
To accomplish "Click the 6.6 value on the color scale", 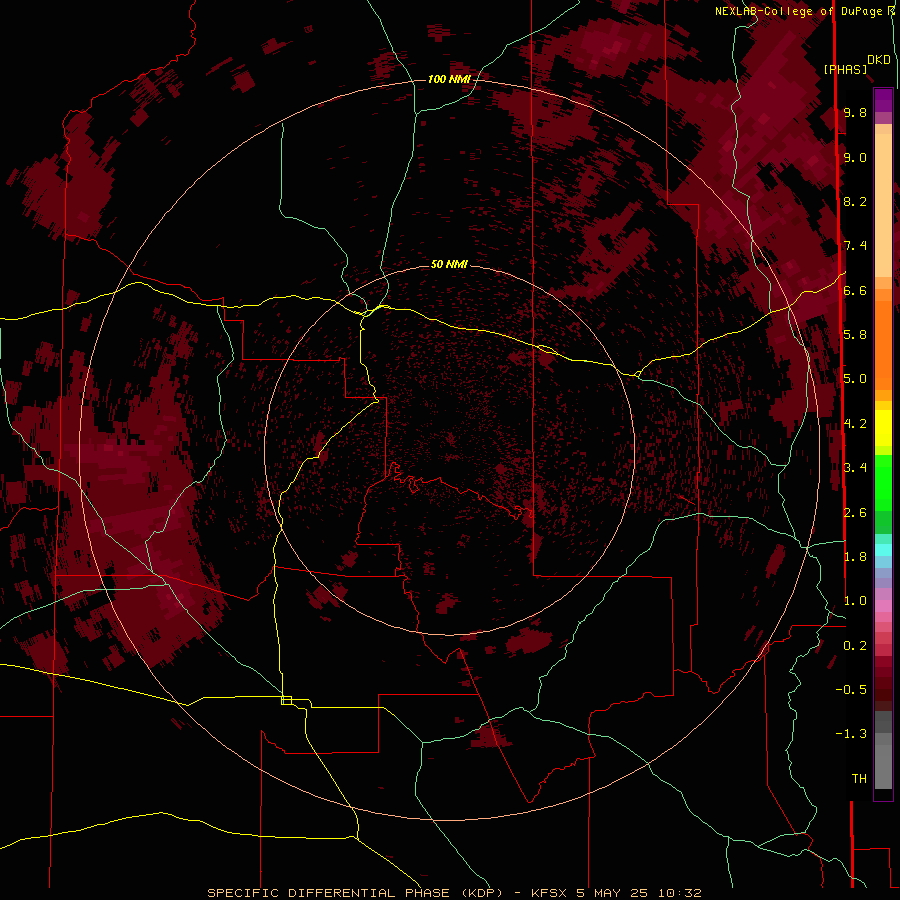I will [855, 290].
